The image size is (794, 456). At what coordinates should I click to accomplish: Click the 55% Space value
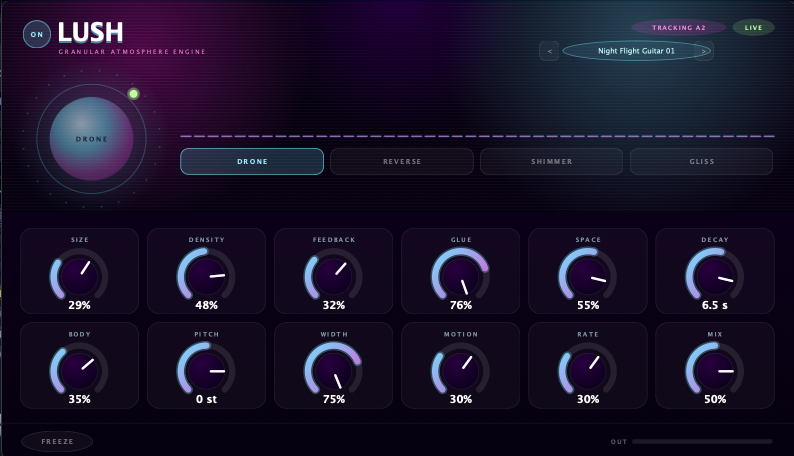[588, 305]
